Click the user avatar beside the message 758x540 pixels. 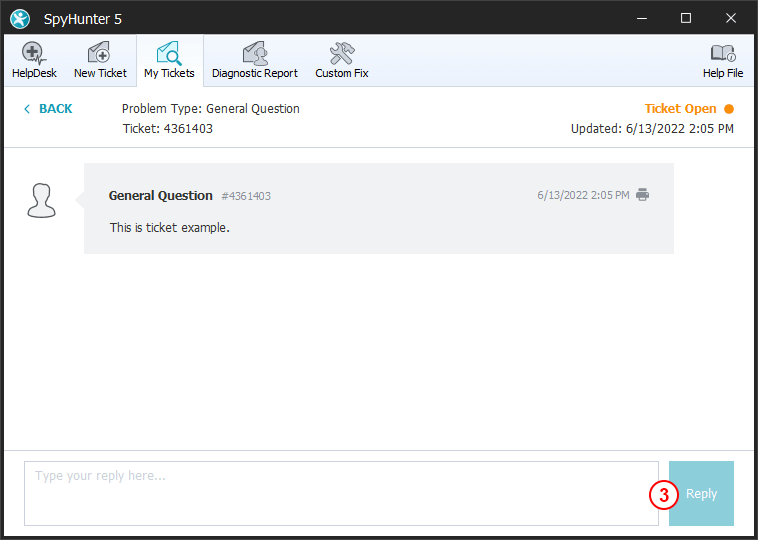point(41,200)
